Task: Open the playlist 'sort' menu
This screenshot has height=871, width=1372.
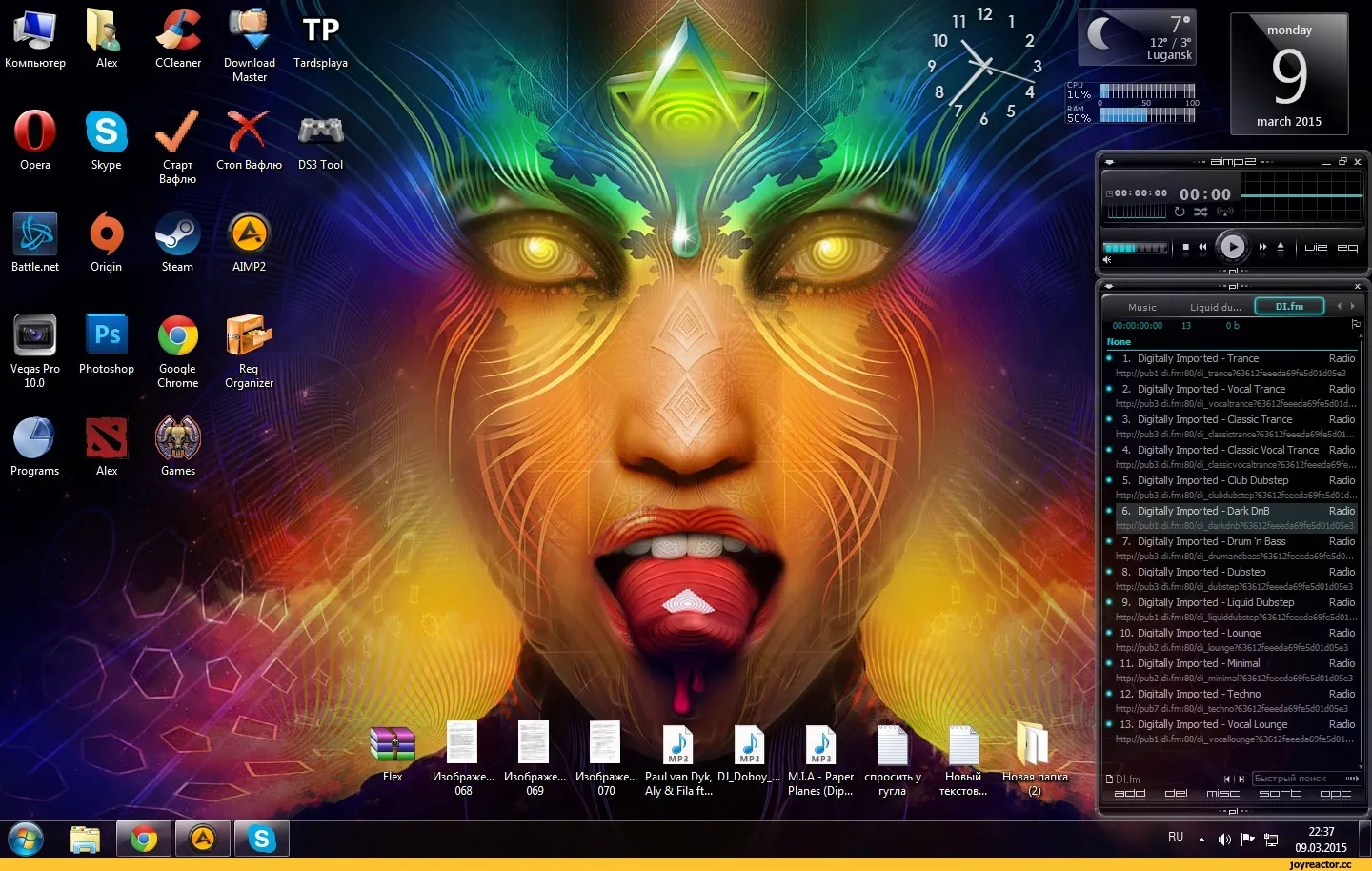Action: pos(1280,793)
